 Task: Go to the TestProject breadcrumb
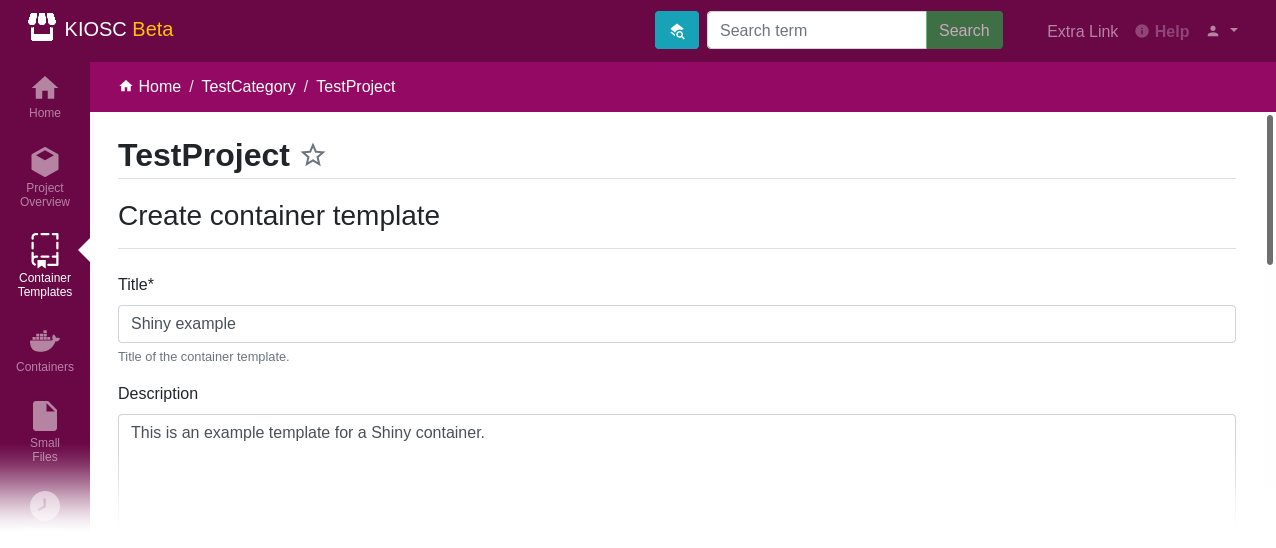pos(356,86)
